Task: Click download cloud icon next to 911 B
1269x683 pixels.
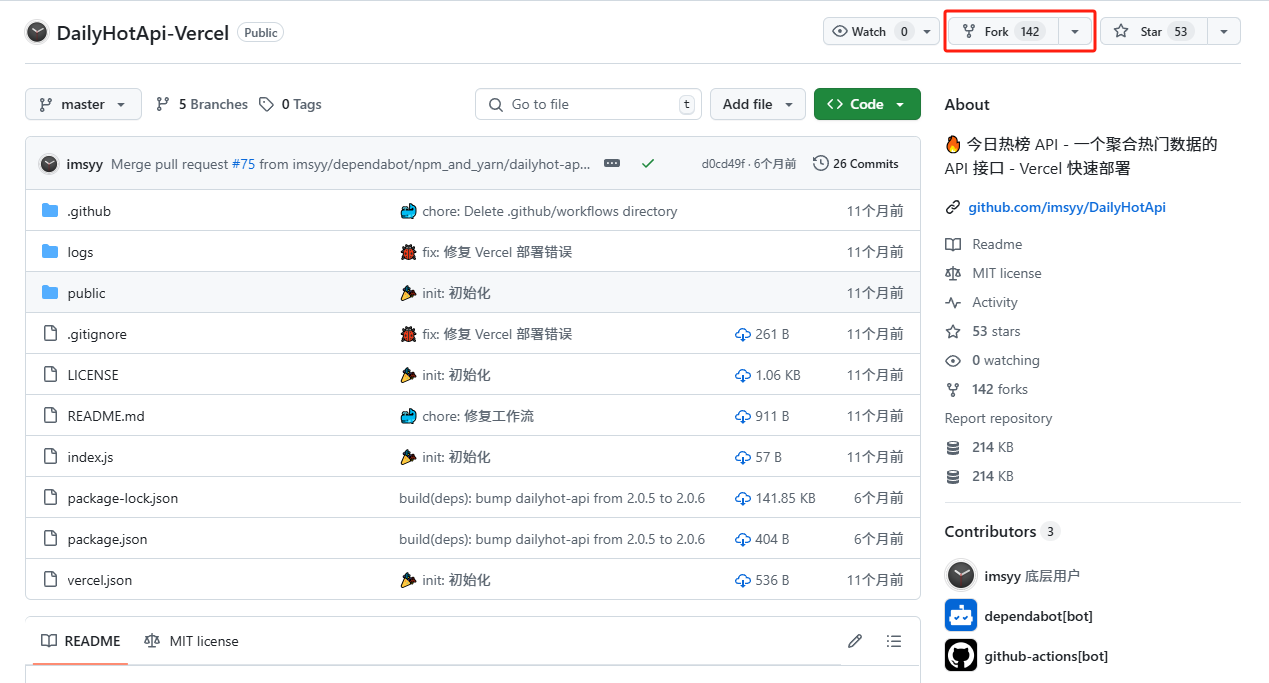Action: point(743,416)
